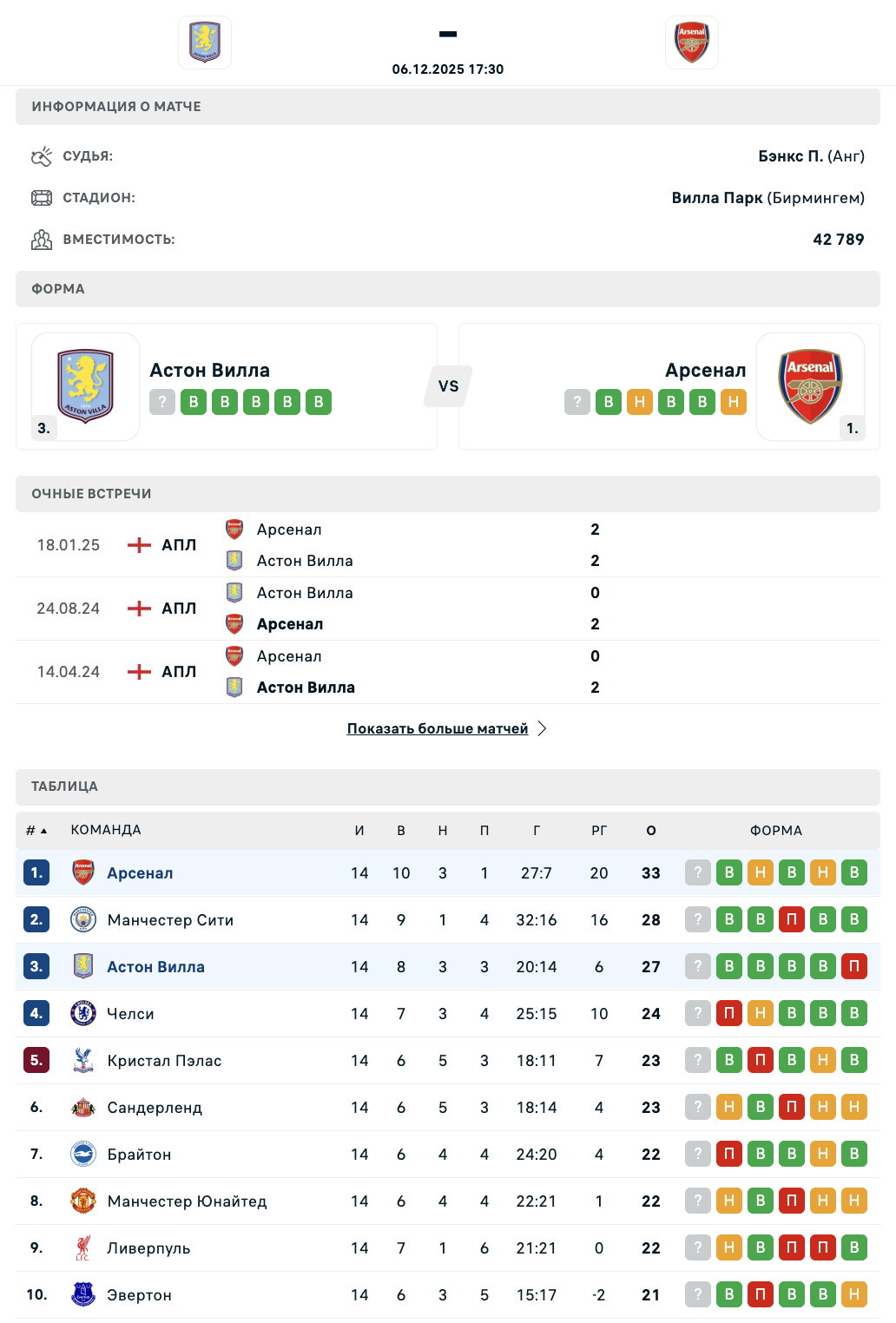Click the Aston Villa crest in match header
Screen dimensions: 896x1323
[205, 43]
